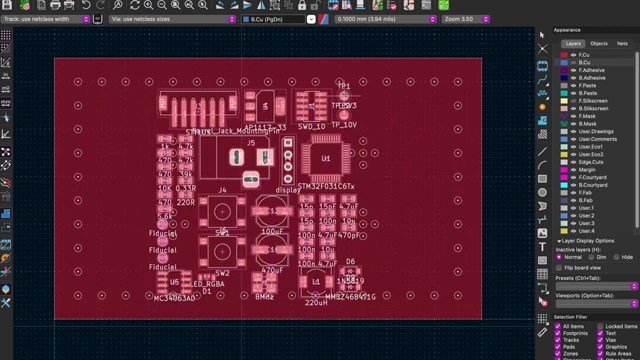640x360 pixels.
Task: Collapse the Layer Display Options section
Action: (559, 241)
